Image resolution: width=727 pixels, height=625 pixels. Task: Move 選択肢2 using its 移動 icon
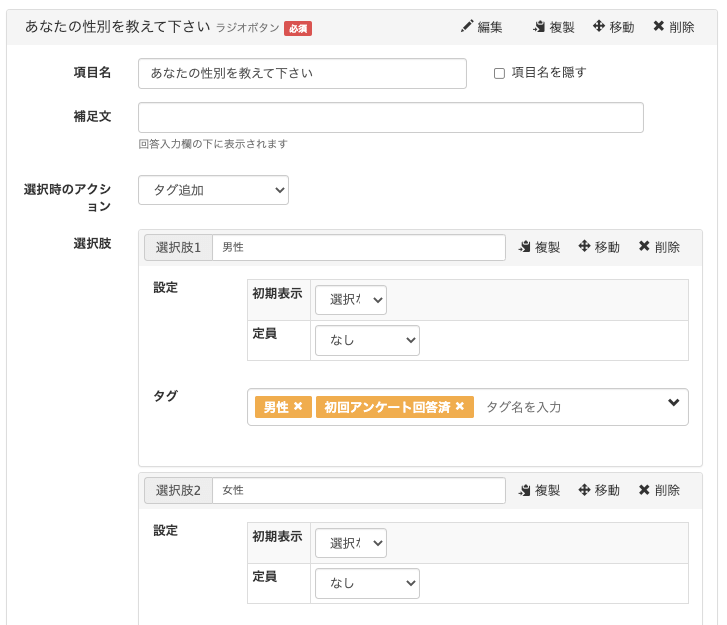click(x=584, y=490)
